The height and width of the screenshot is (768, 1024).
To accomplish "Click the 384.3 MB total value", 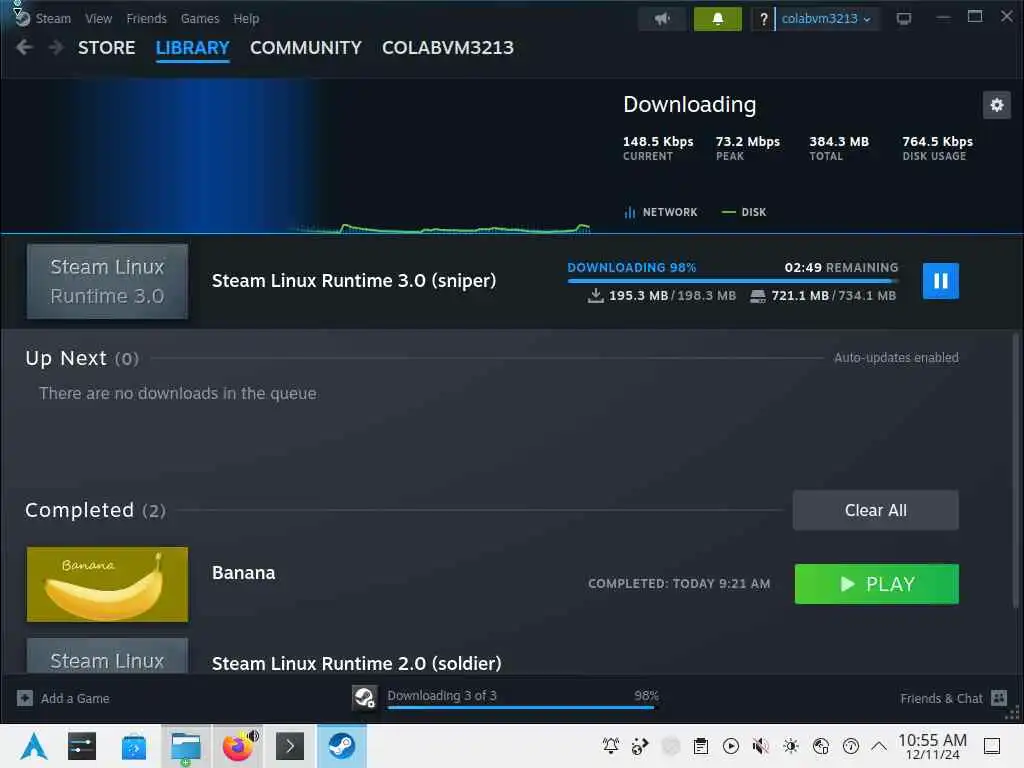I will pos(839,142).
